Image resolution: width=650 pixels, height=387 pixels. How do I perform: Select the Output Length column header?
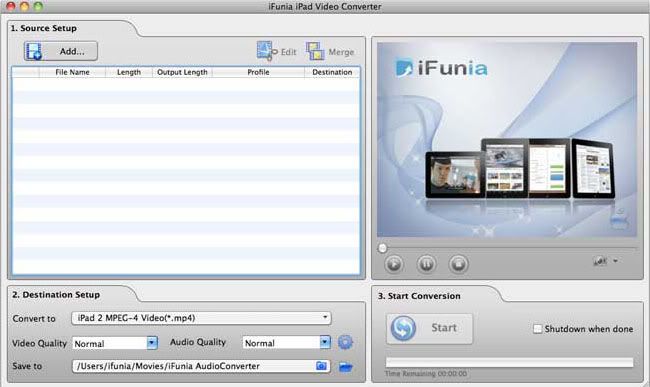pos(182,72)
